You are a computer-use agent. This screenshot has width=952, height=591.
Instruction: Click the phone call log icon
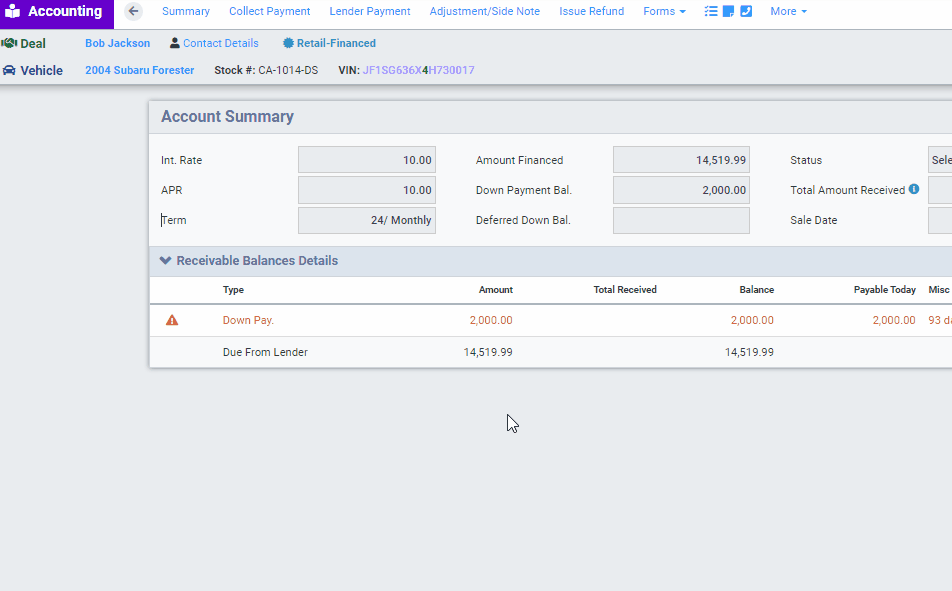[x=746, y=12]
